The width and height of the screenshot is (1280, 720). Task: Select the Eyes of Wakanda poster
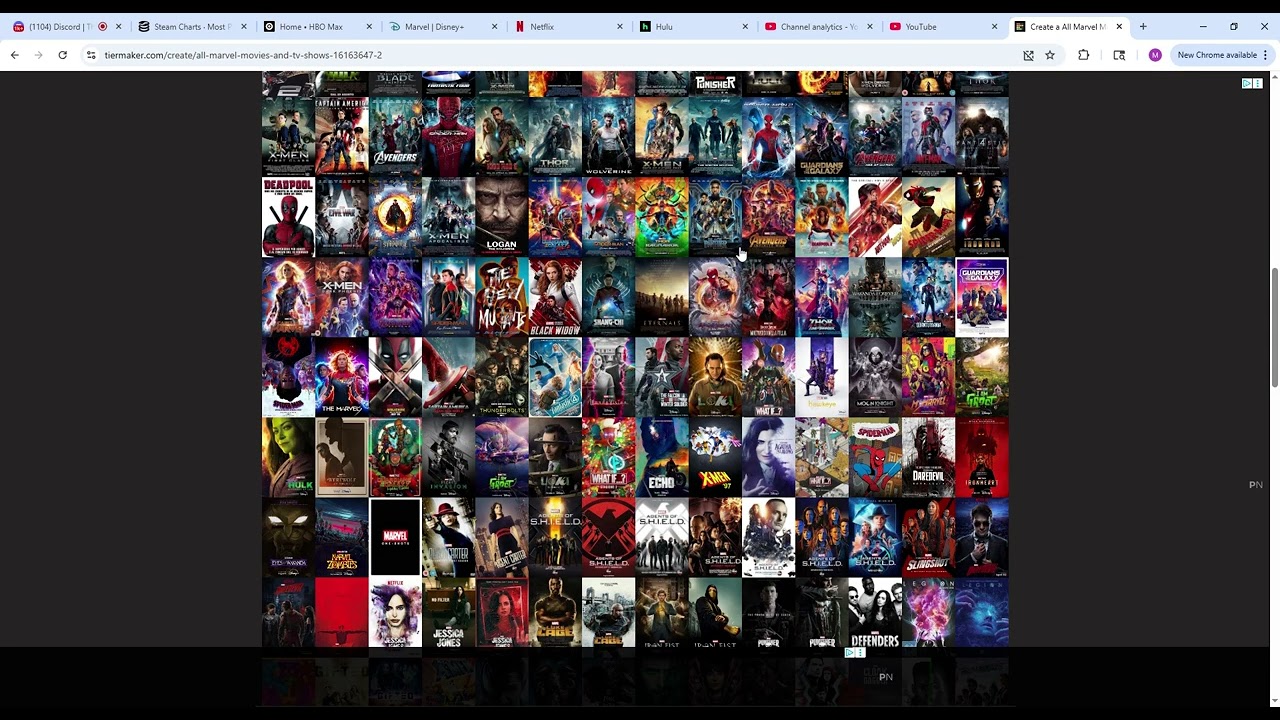(x=288, y=537)
